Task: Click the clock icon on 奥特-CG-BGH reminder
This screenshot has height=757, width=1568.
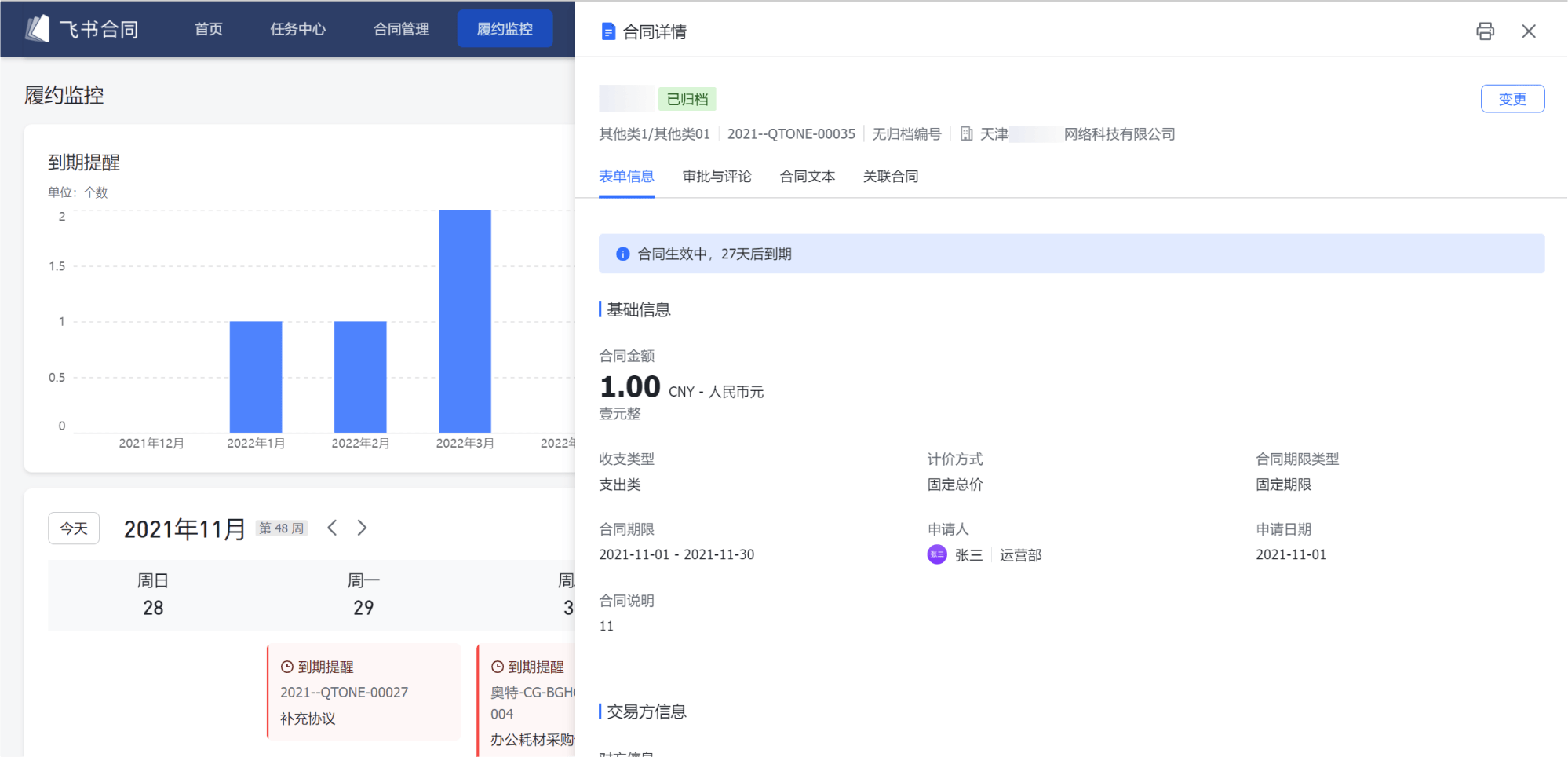Action: [498, 667]
